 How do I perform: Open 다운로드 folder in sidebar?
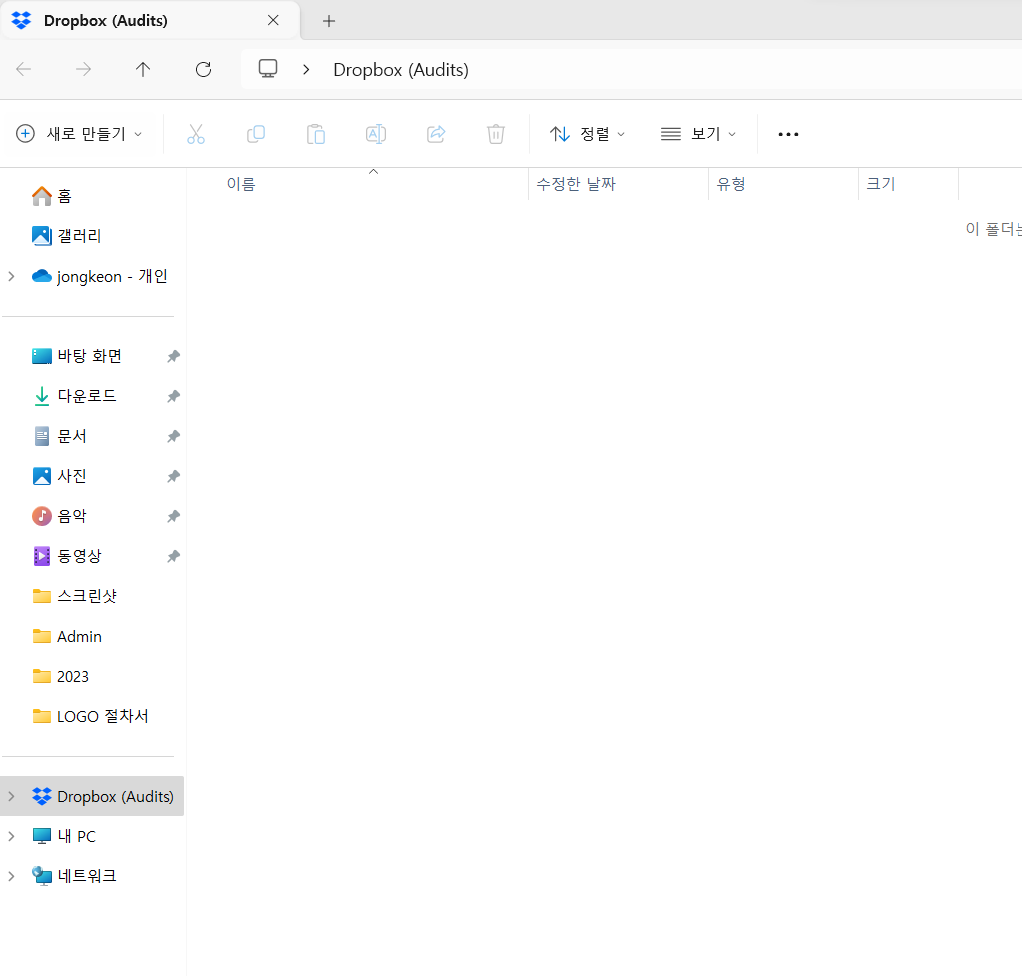click(86, 396)
